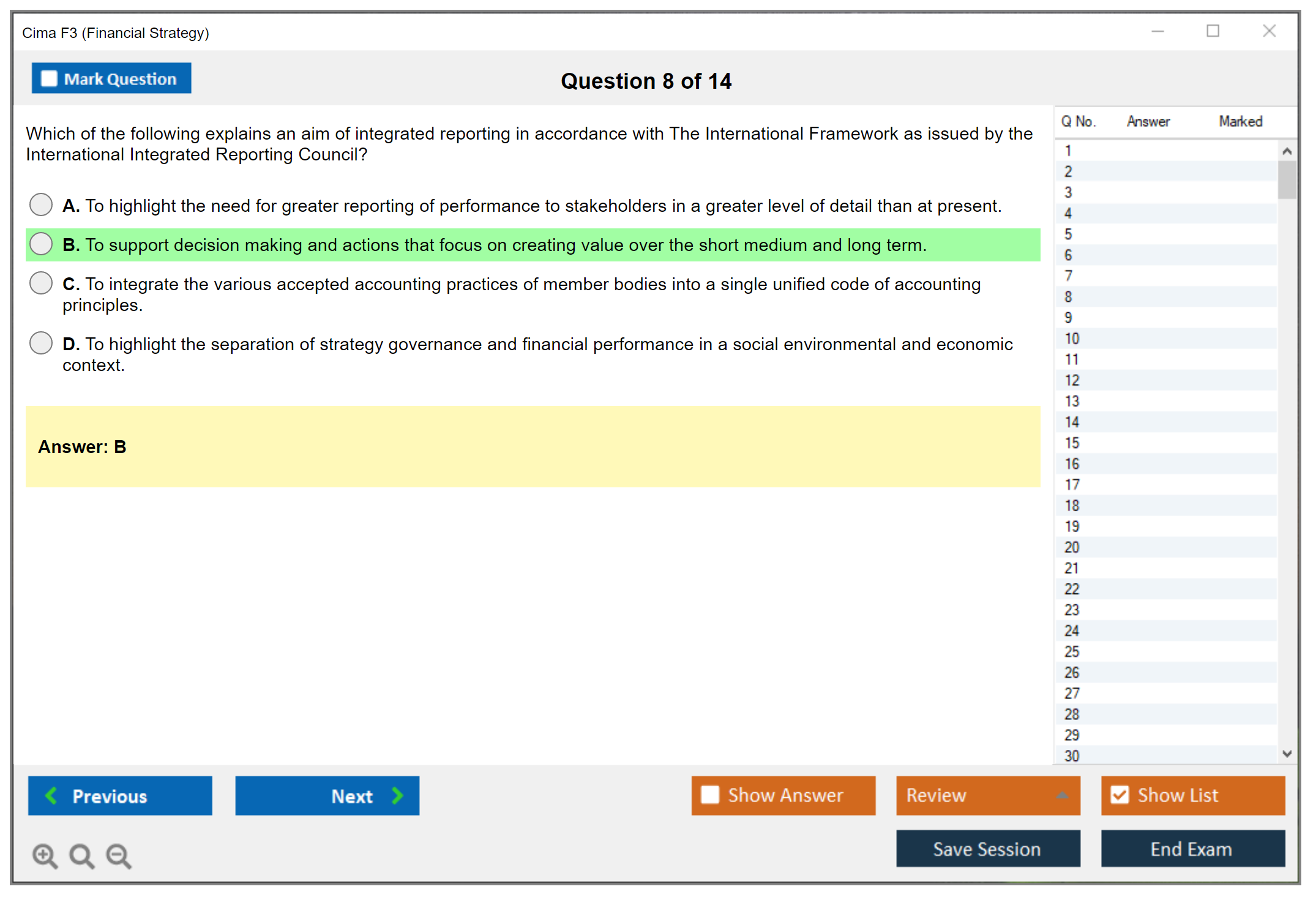
Task: Choose option D radio button
Action: coord(41,343)
